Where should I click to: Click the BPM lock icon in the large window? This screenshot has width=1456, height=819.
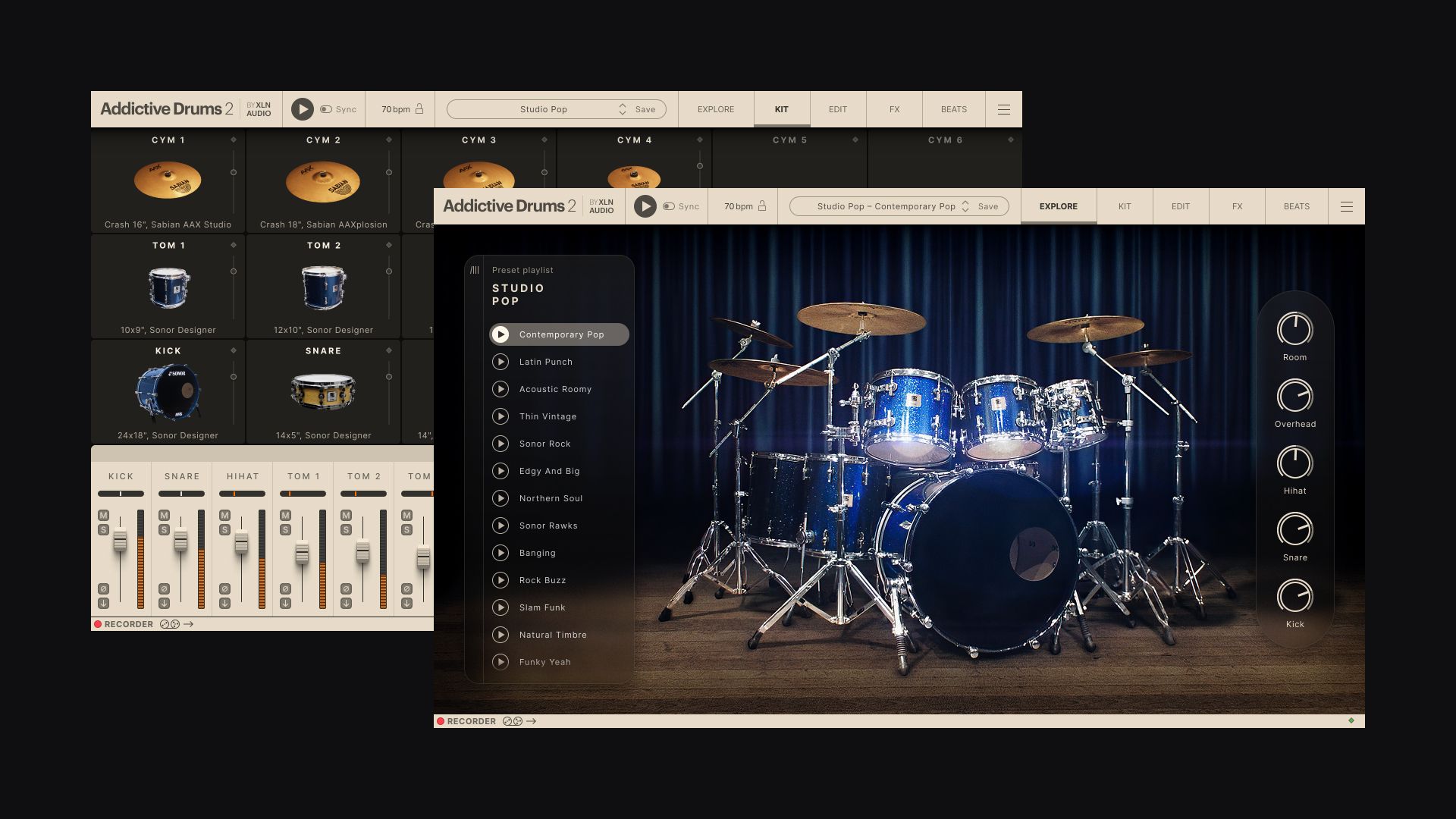pos(762,206)
